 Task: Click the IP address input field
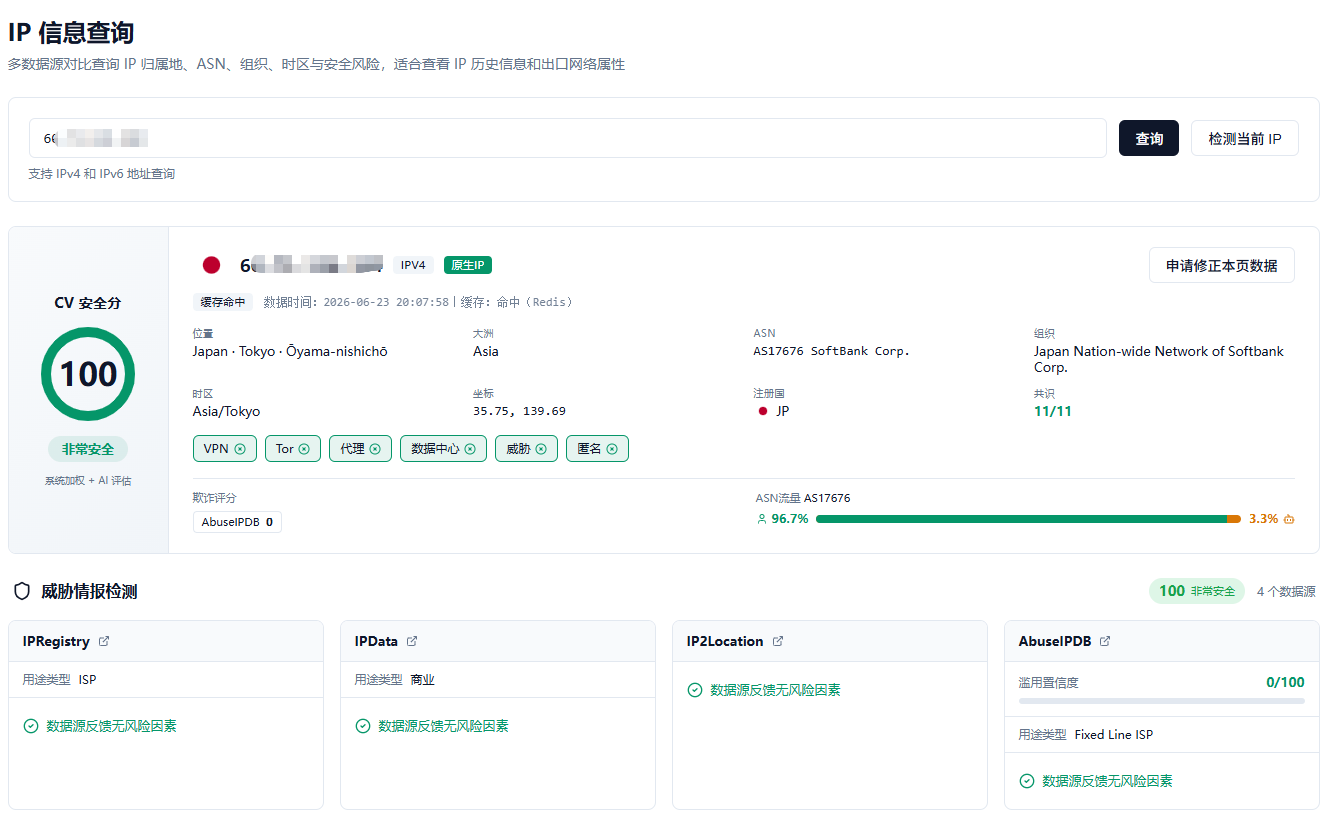coord(568,138)
